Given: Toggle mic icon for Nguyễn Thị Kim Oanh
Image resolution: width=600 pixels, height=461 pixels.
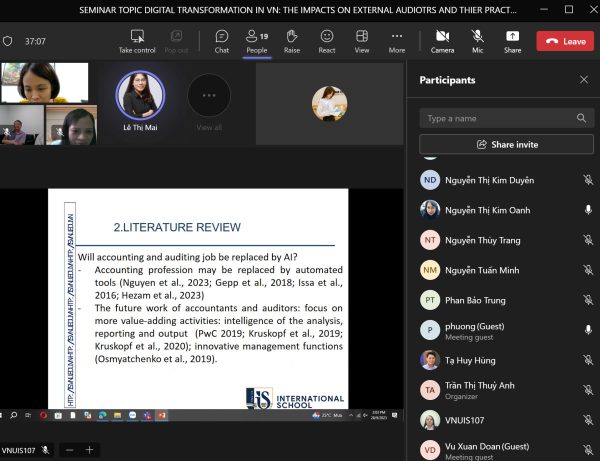Looking at the screenshot, I should (x=587, y=210).
